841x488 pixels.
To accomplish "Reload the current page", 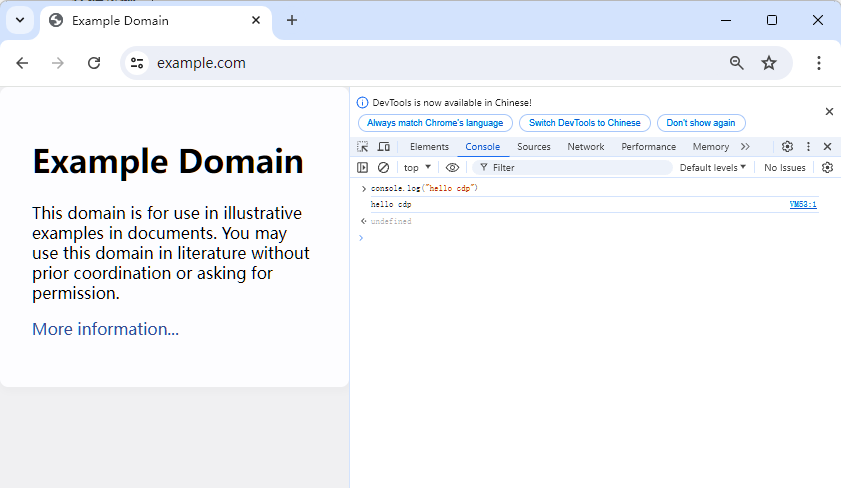I will tap(94, 63).
